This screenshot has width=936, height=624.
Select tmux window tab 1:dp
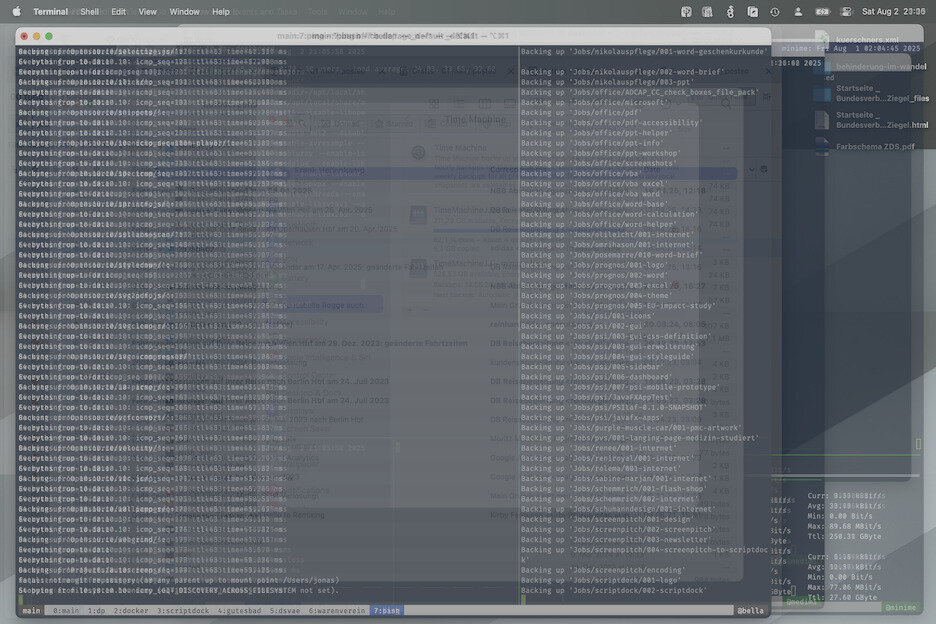click(x=96, y=610)
